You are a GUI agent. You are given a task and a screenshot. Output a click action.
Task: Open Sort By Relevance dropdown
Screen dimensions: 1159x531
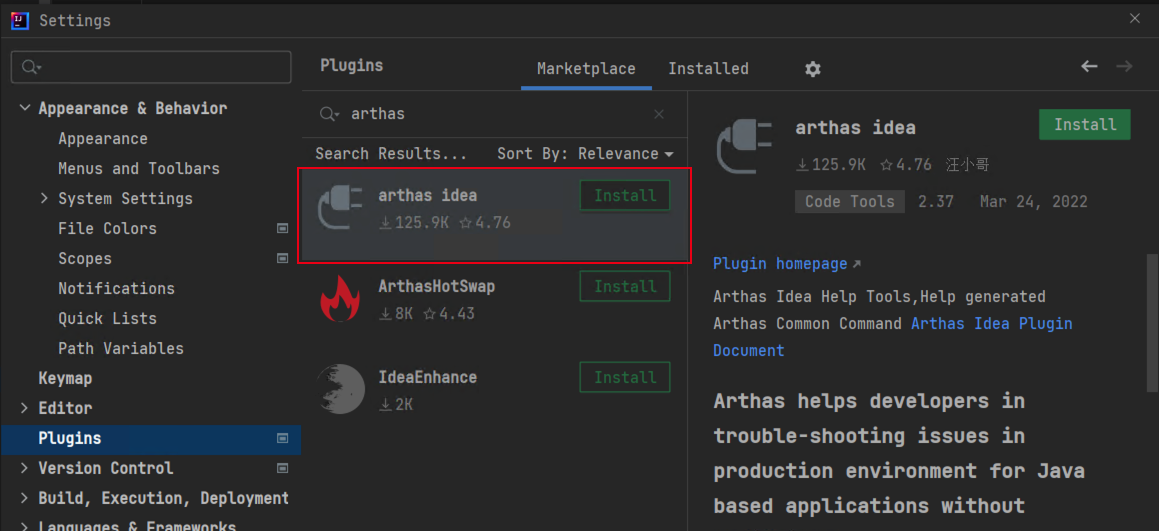tap(585, 154)
